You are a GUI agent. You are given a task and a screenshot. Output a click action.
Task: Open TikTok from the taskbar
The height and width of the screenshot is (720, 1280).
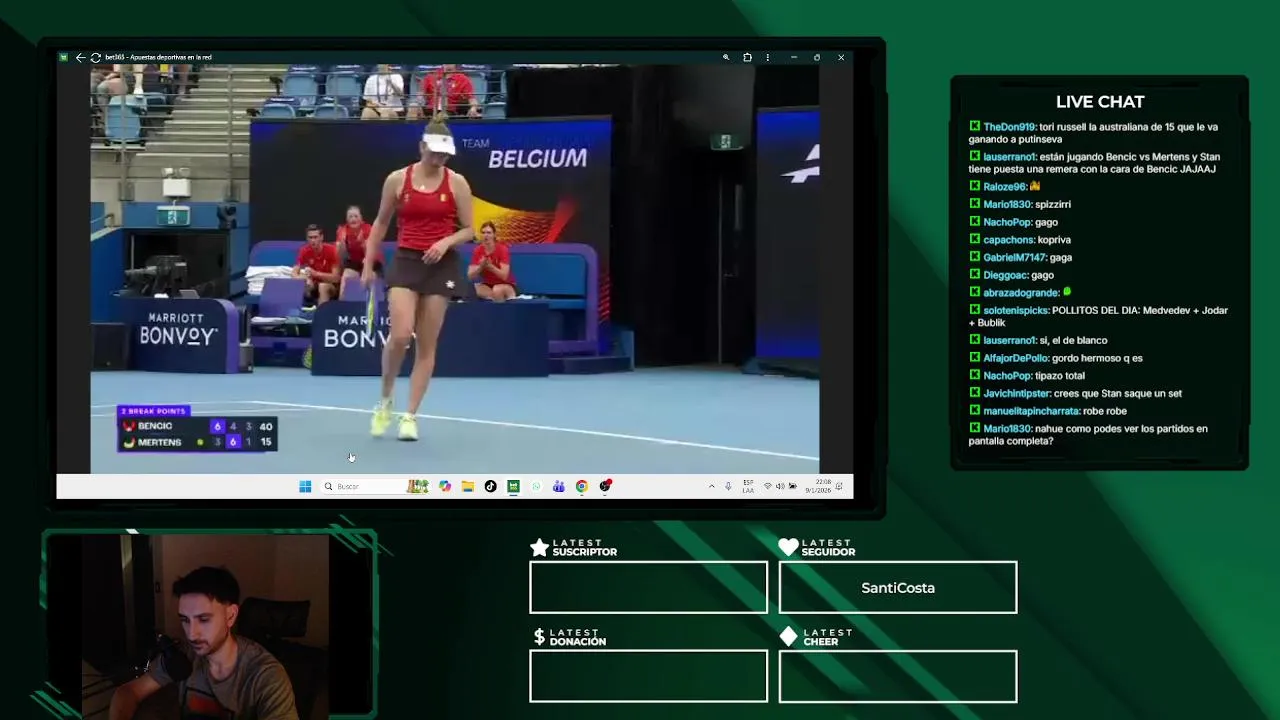point(490,486)
